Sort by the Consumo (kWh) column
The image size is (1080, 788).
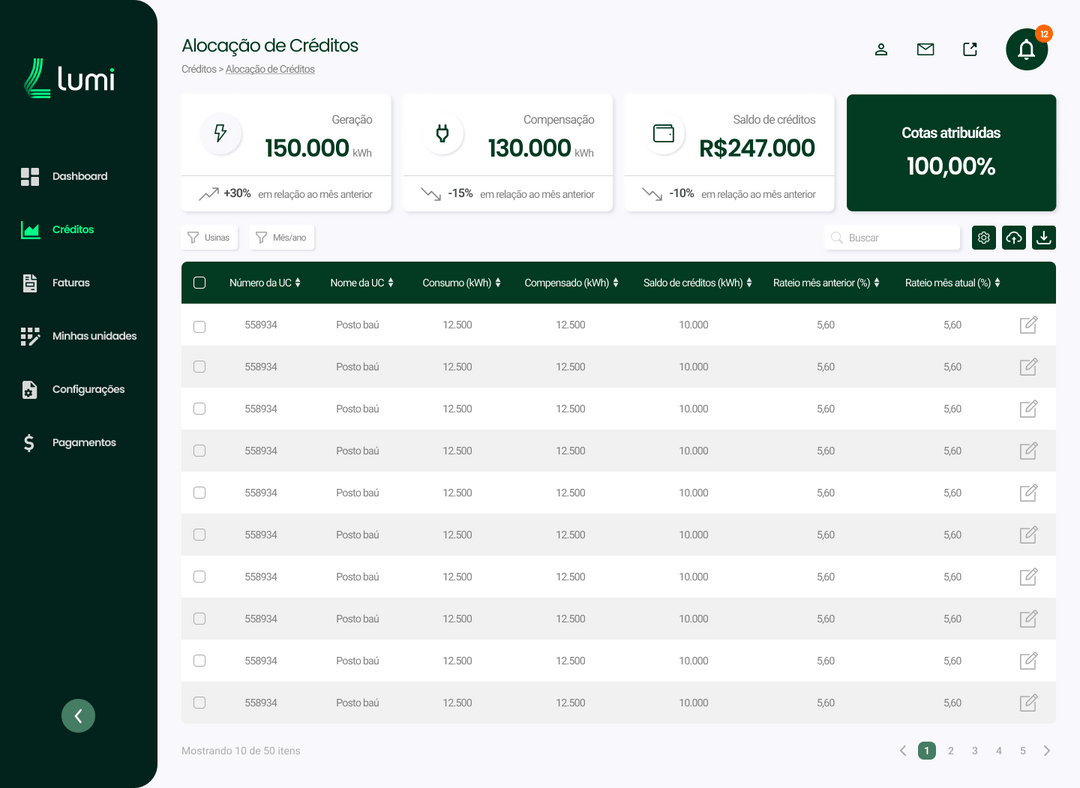[x=461, y=282]
